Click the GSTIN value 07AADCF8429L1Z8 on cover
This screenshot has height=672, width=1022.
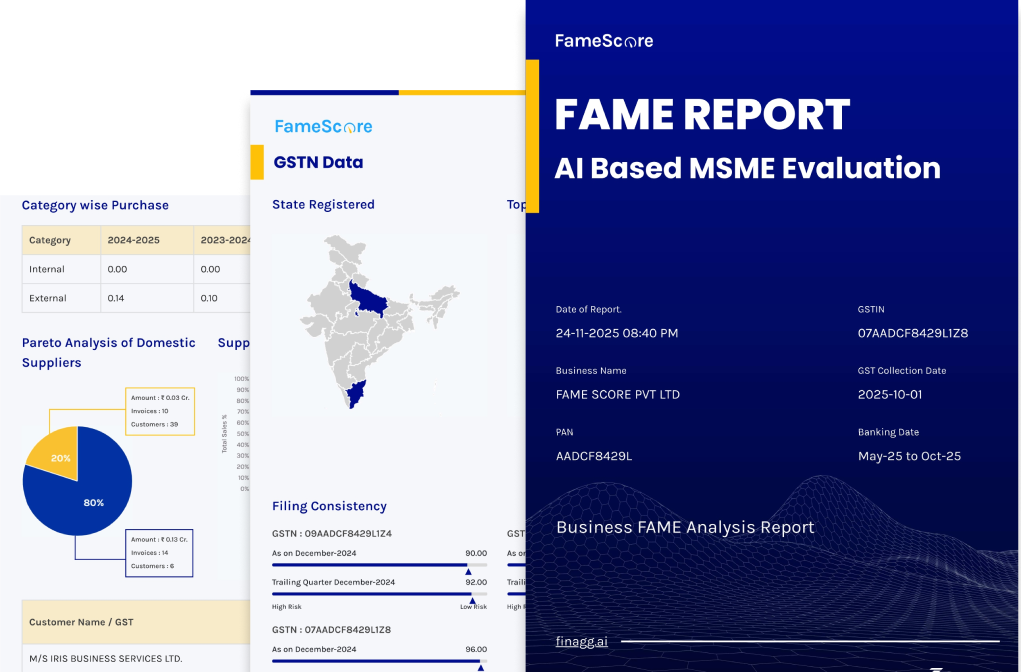pos(912,334)
